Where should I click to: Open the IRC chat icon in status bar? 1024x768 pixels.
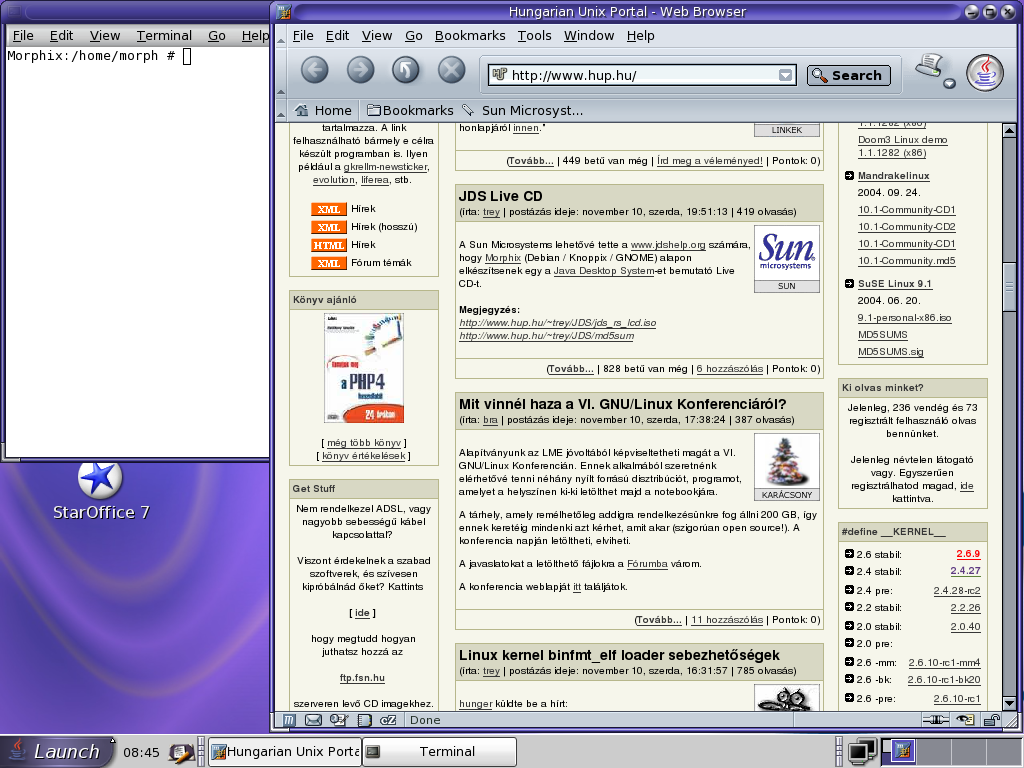388,720
